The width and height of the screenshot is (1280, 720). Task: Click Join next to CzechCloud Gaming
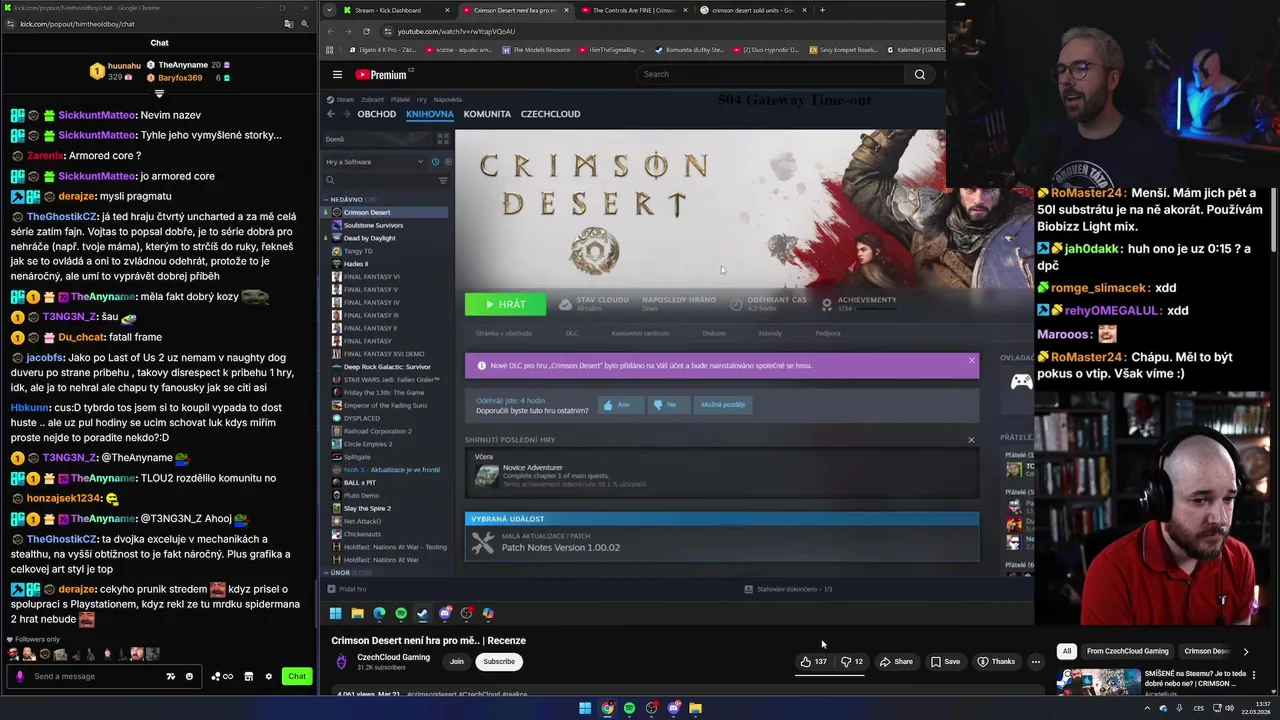457,661
